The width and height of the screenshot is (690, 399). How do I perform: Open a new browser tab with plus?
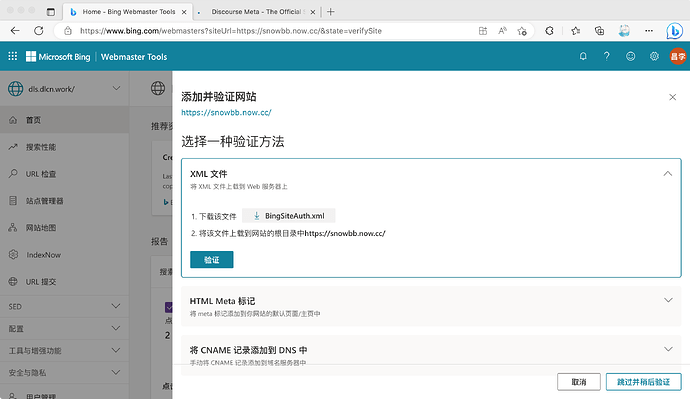point(331,12)
